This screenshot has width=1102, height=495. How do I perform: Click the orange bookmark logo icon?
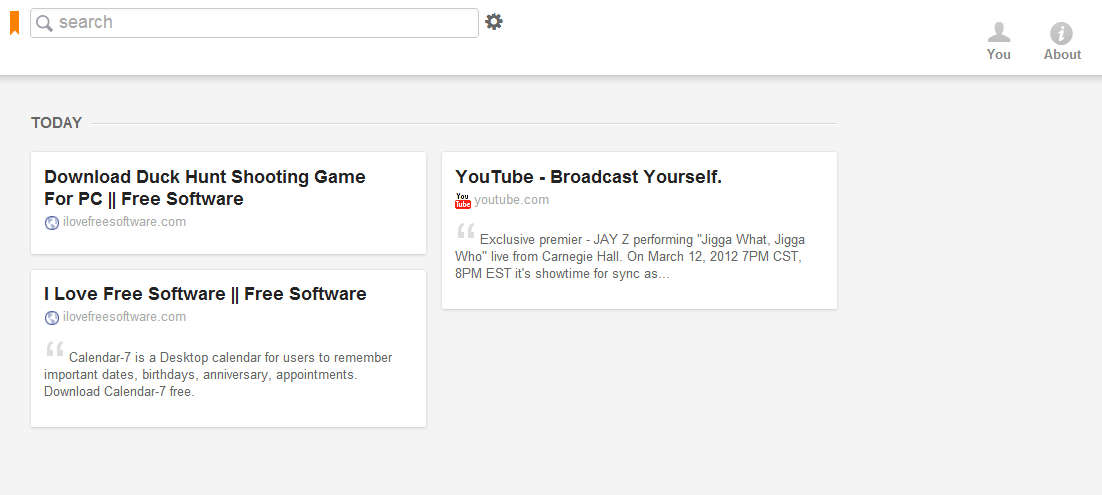pos(15,22)
